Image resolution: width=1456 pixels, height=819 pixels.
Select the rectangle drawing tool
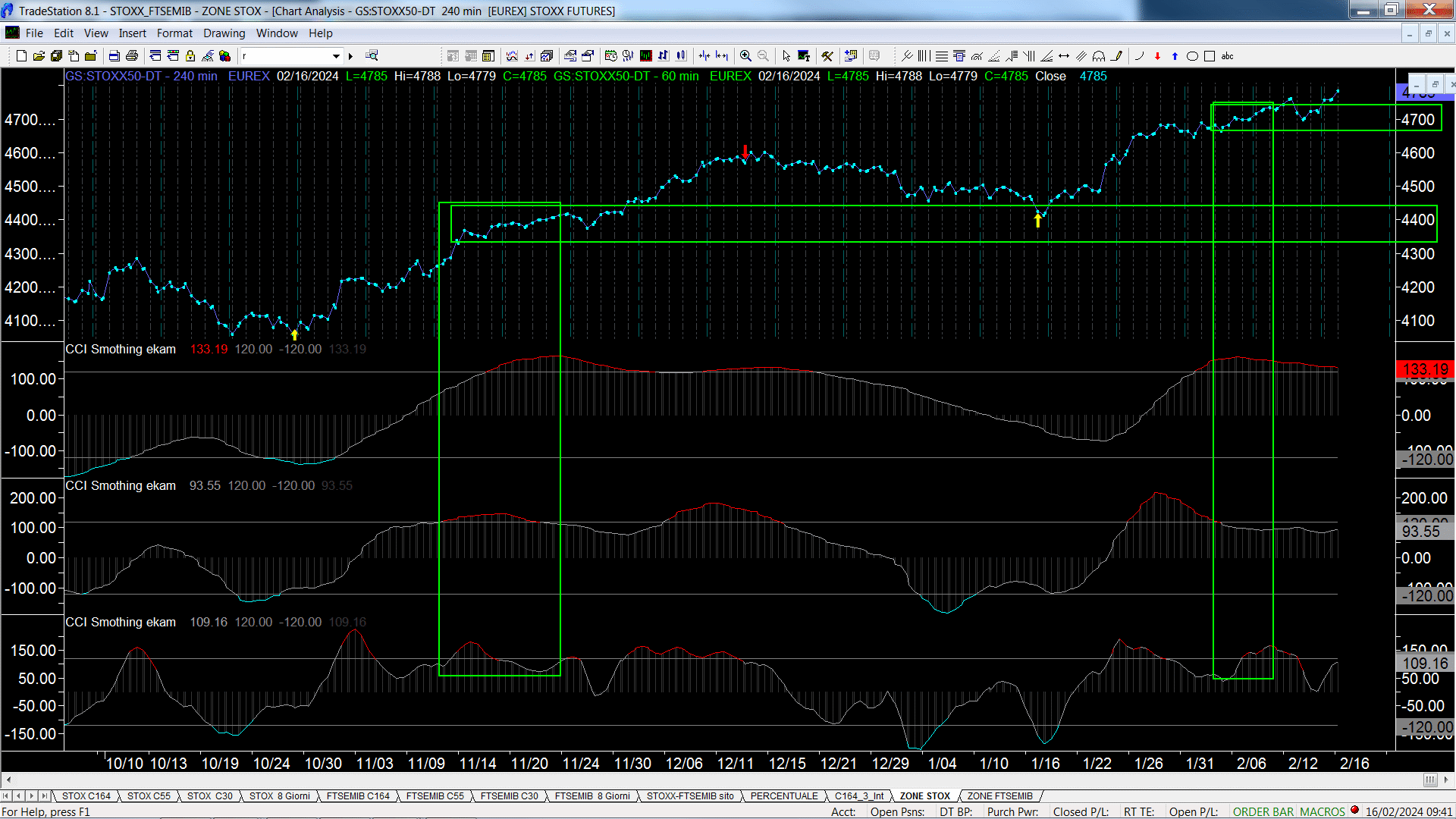tap(1210, 56)
